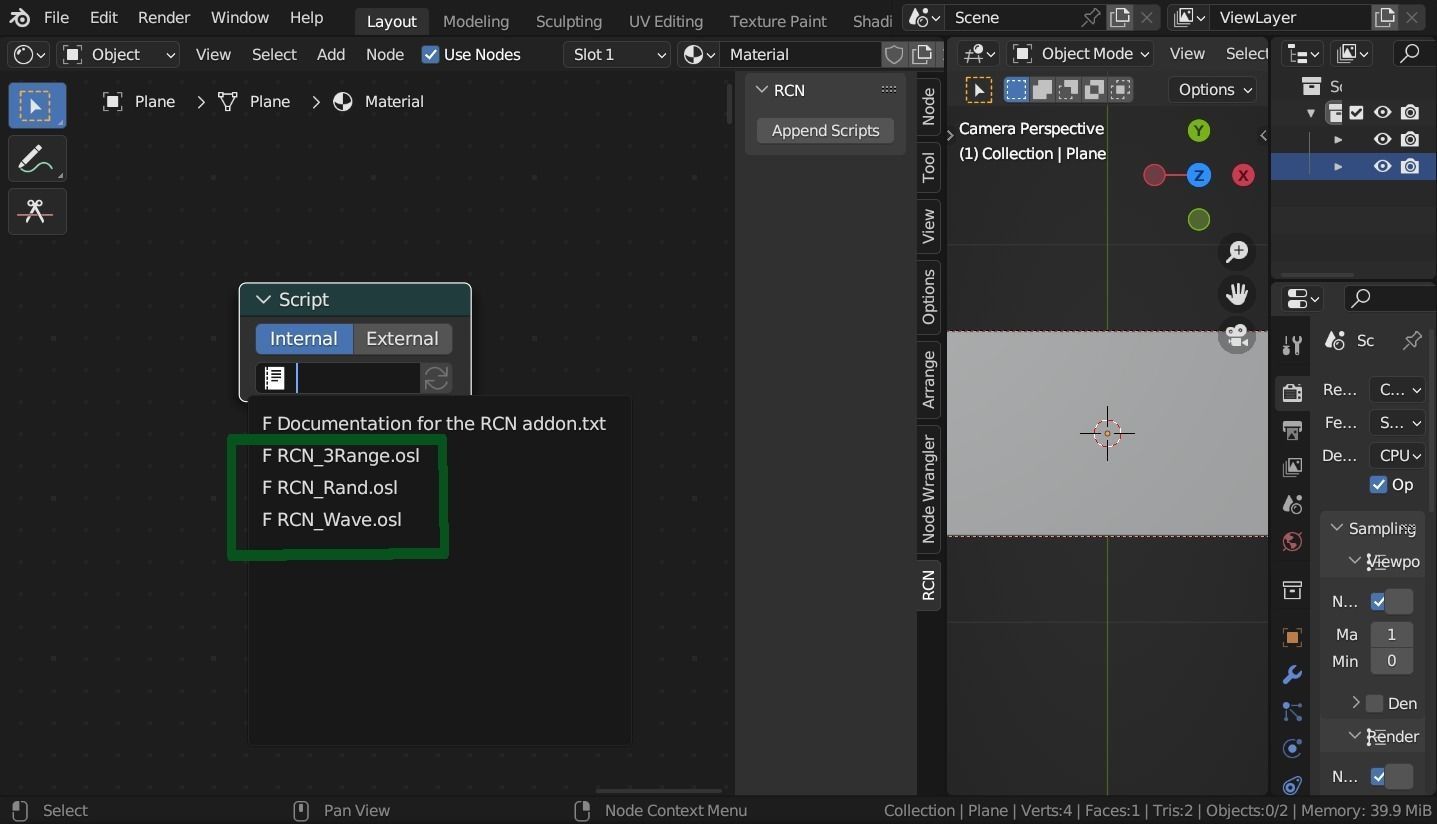The image size is (1437, 824).
Task: Open the World properties globe tab
Action: pyautogui.click(x=1292, y=542)
